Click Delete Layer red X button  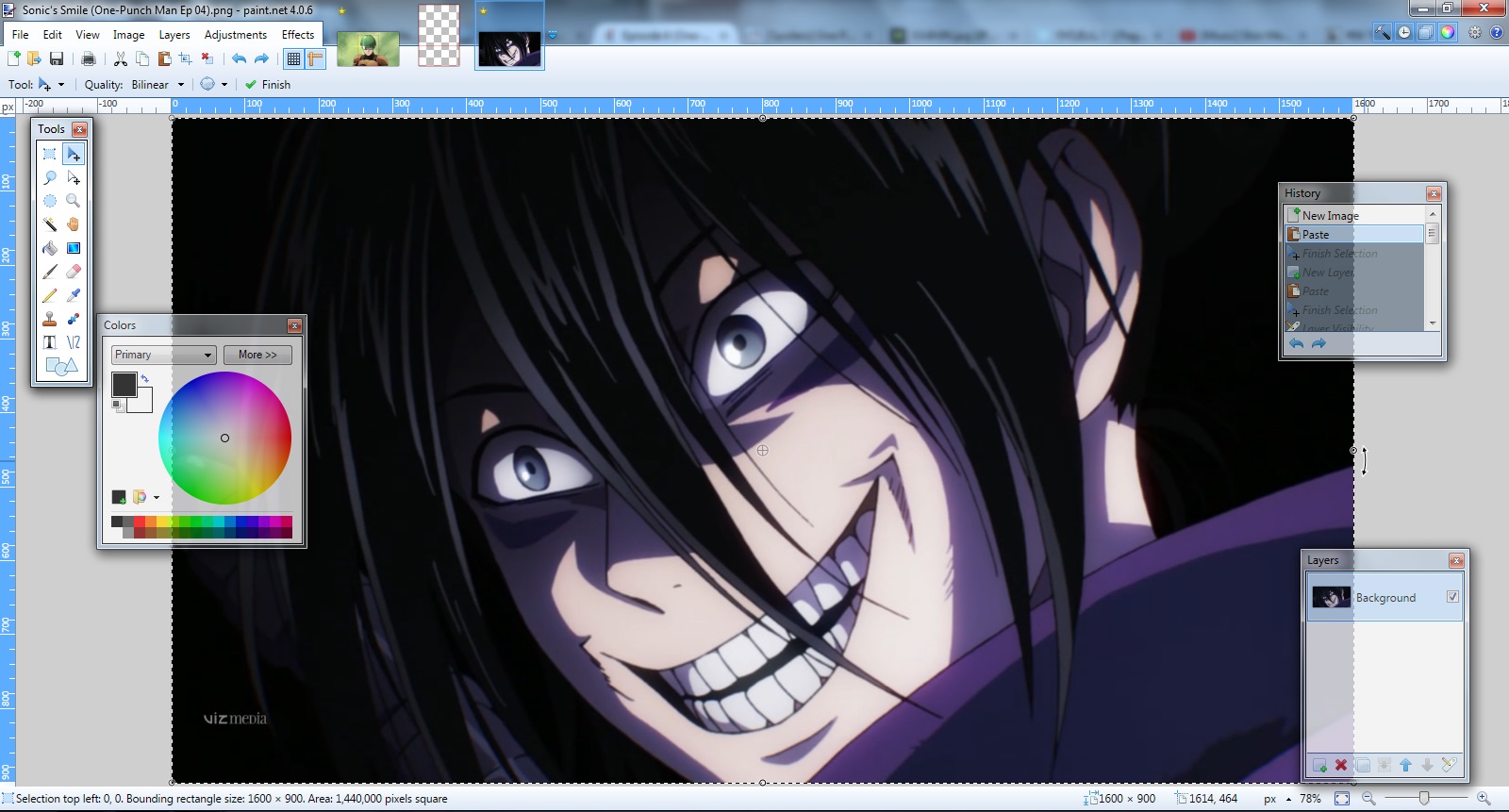(x=1341, y=765)
